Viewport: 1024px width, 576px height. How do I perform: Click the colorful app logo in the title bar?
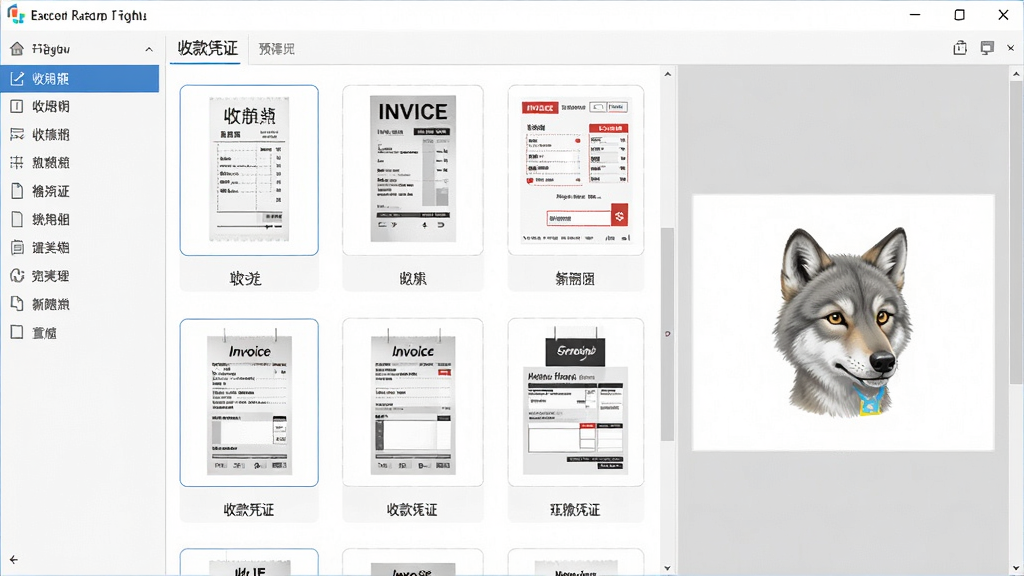pyautogui.click(x=16, y=14)
